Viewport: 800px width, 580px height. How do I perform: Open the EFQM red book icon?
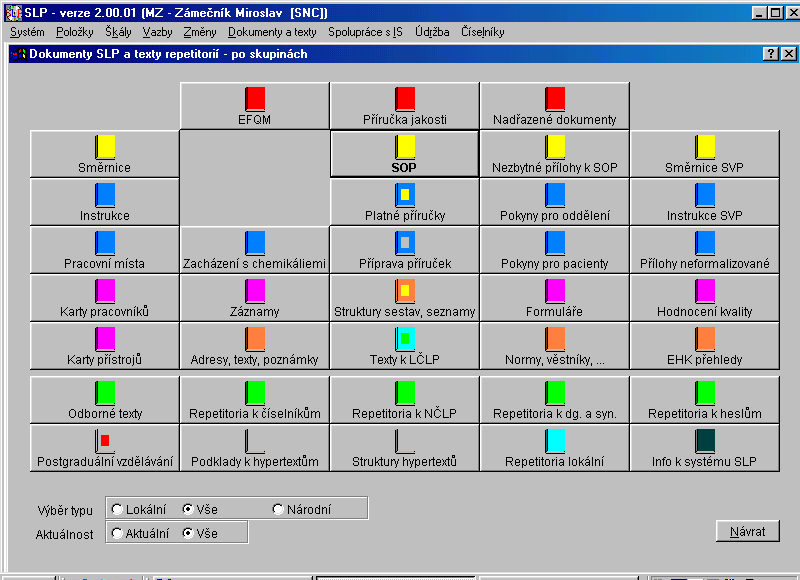coord(255,99)
